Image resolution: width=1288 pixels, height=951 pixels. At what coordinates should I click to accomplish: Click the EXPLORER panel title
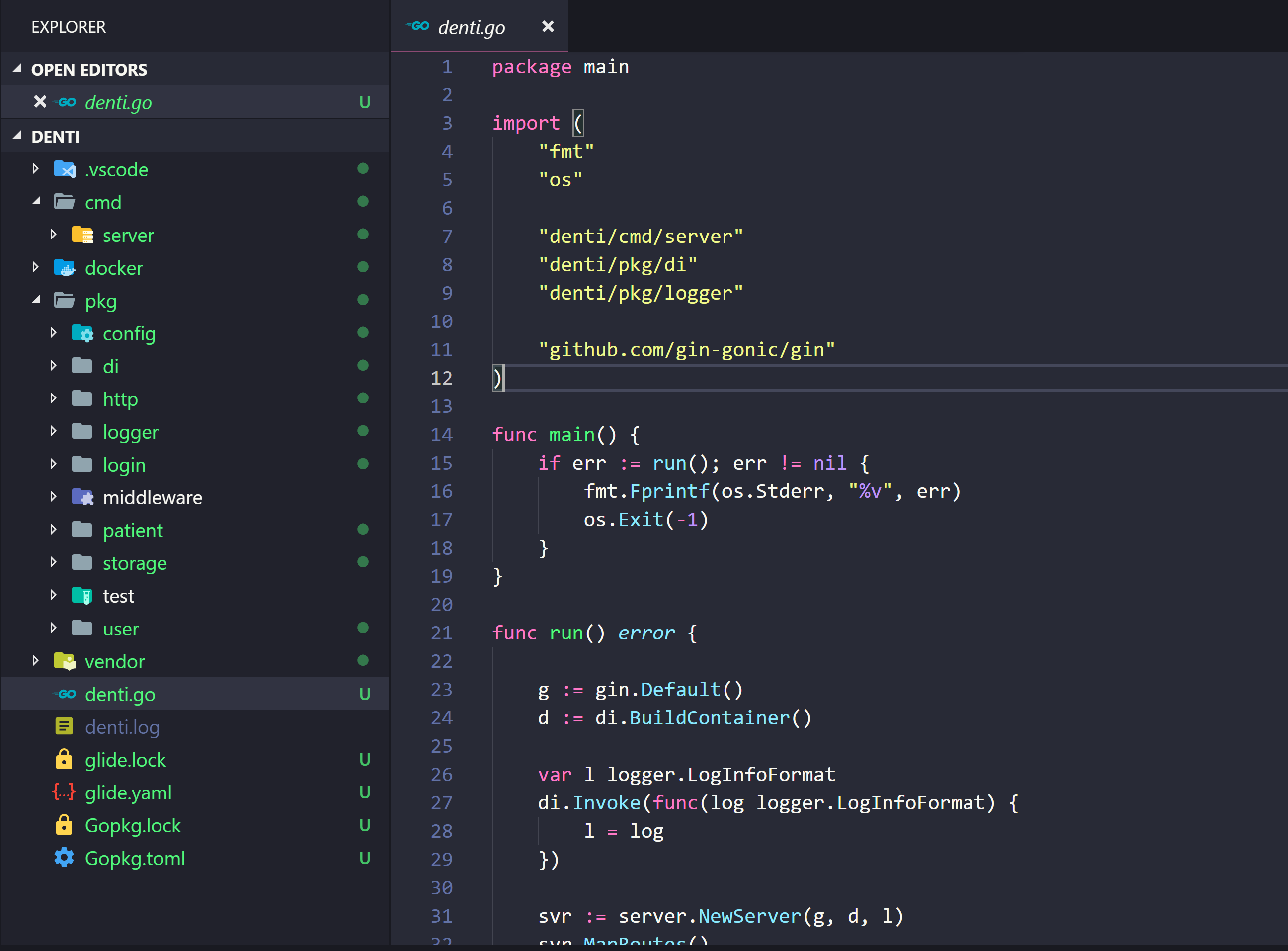click(x=69, y=27)
